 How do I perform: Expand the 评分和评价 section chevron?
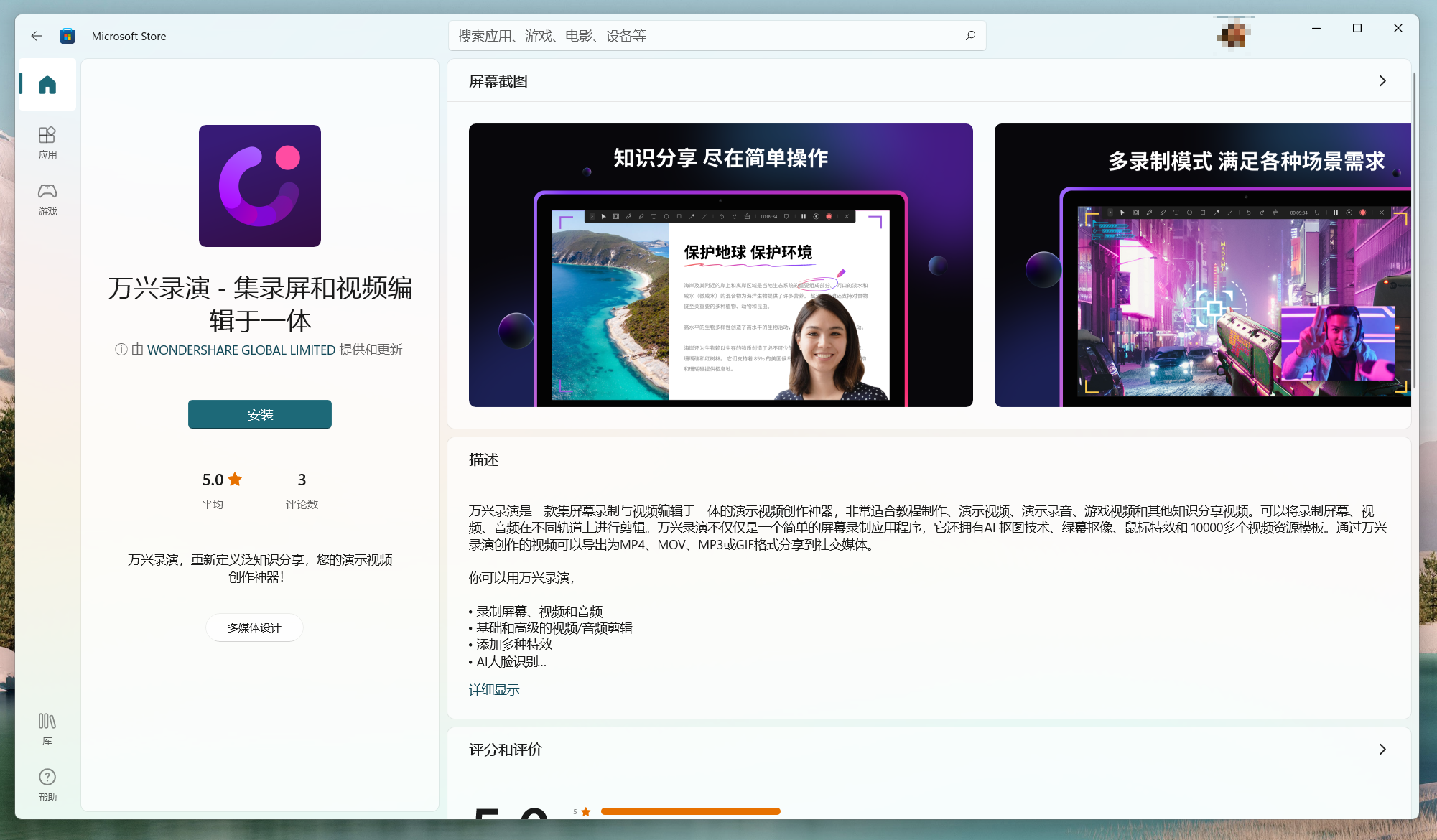pos(1382,749)
